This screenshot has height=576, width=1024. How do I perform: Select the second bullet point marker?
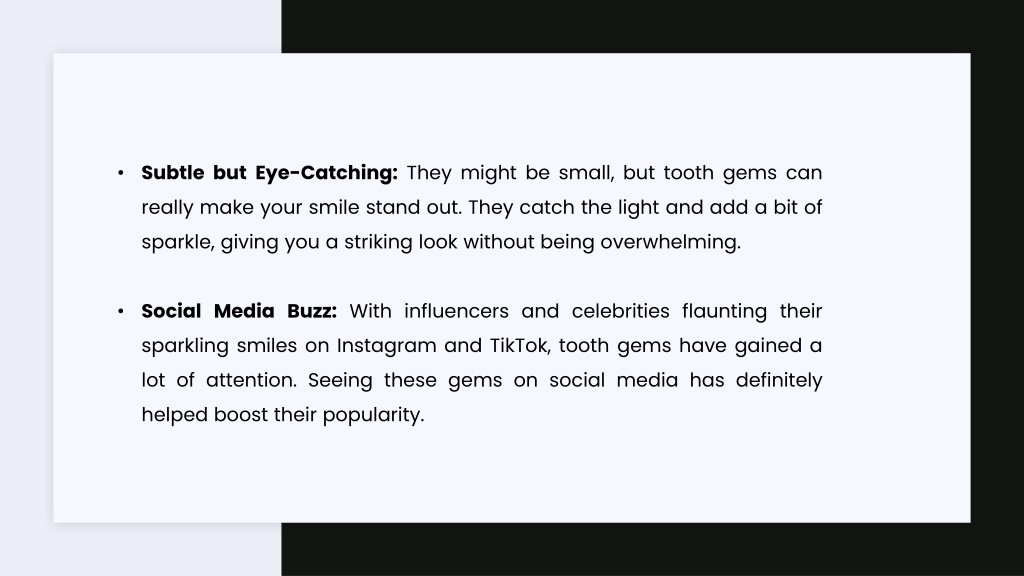121,312
